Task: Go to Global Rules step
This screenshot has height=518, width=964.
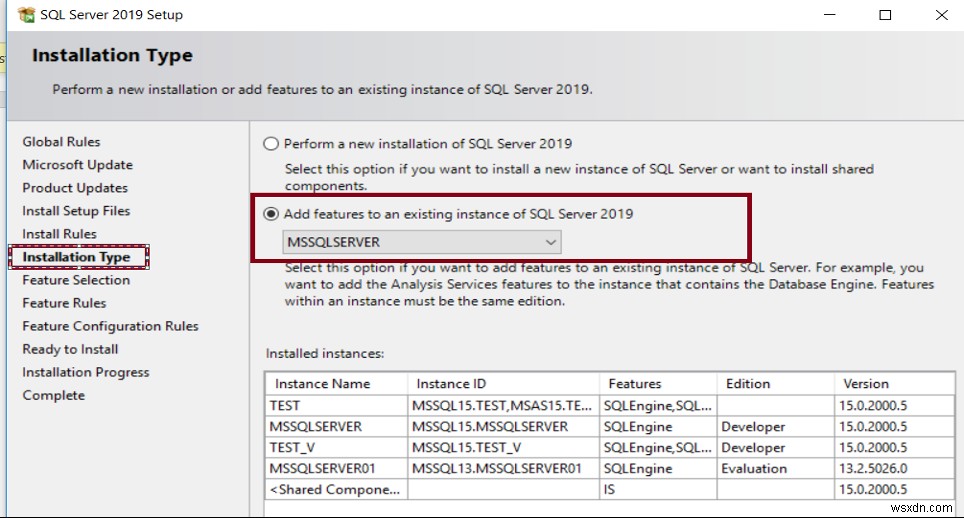Action: pyautogui.click(x=61, y=142)
